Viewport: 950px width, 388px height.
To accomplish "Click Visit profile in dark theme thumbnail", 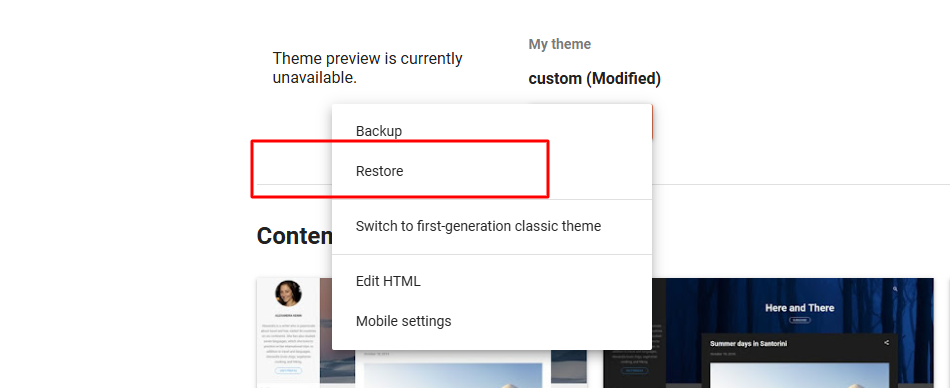I will [634, 370].
